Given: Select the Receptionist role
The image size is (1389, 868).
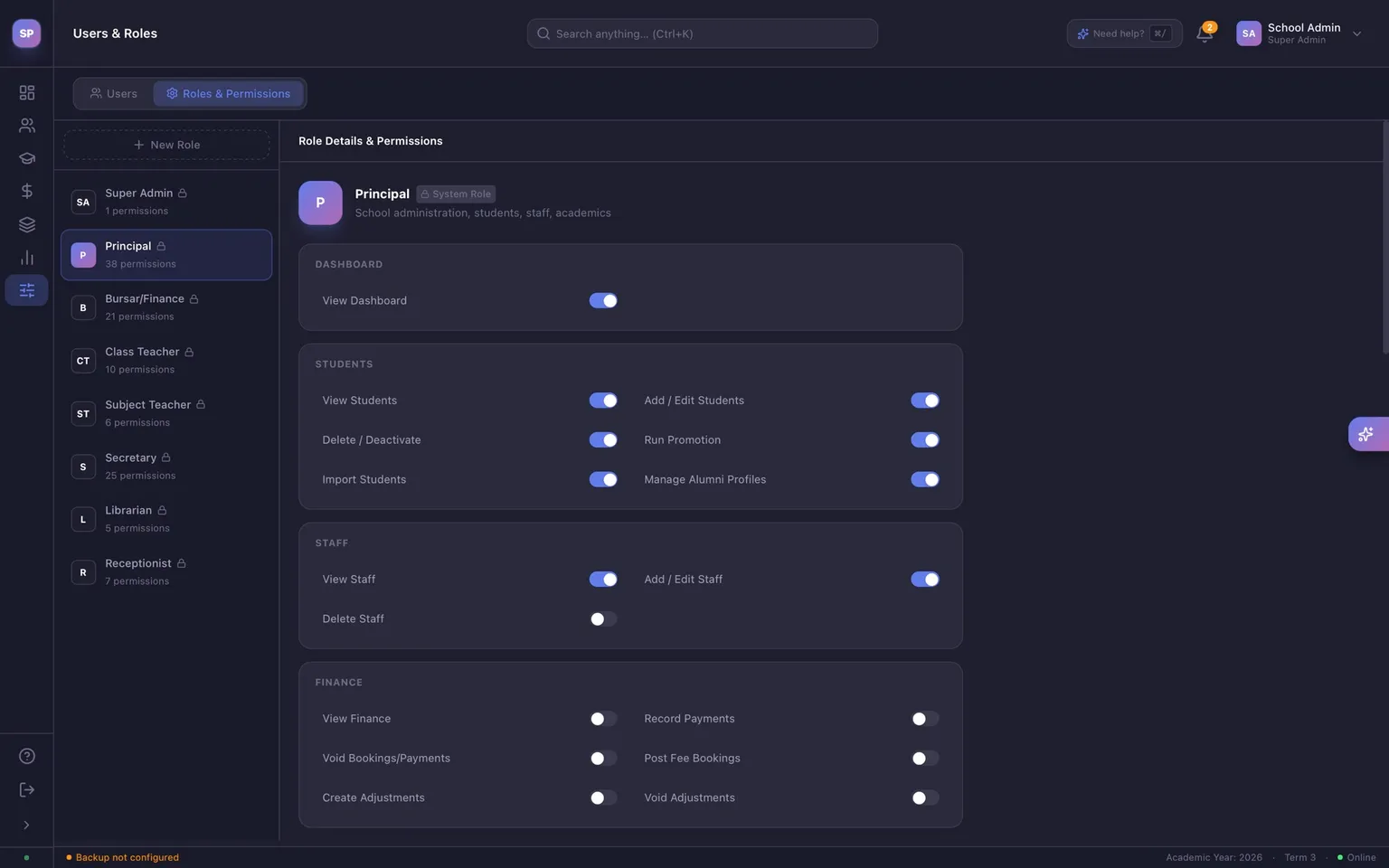Looking at the screenshot, I should [x=166, y=572].
